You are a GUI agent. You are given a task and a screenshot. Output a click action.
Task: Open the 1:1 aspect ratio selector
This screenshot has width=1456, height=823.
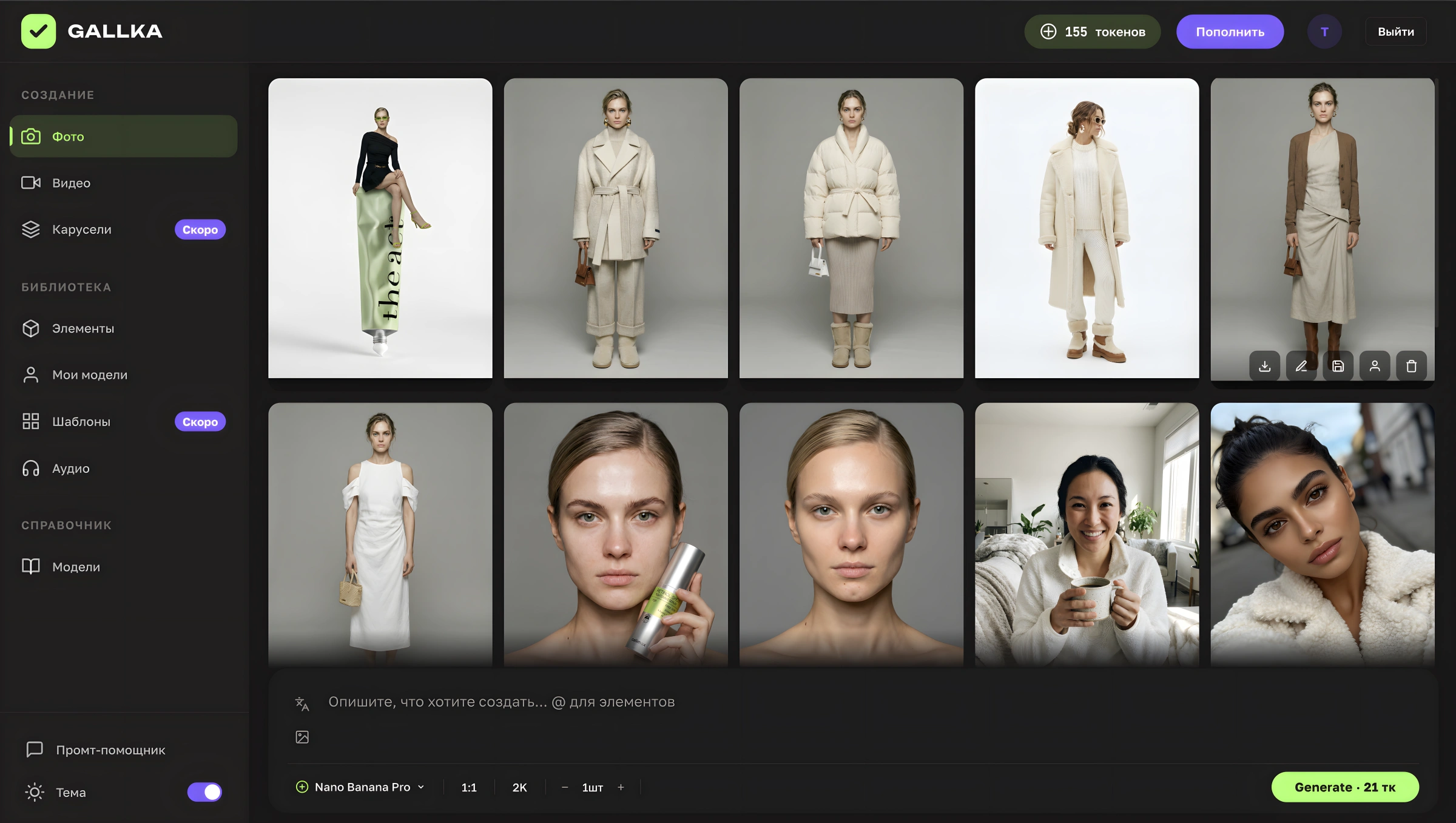click(469, 787)
